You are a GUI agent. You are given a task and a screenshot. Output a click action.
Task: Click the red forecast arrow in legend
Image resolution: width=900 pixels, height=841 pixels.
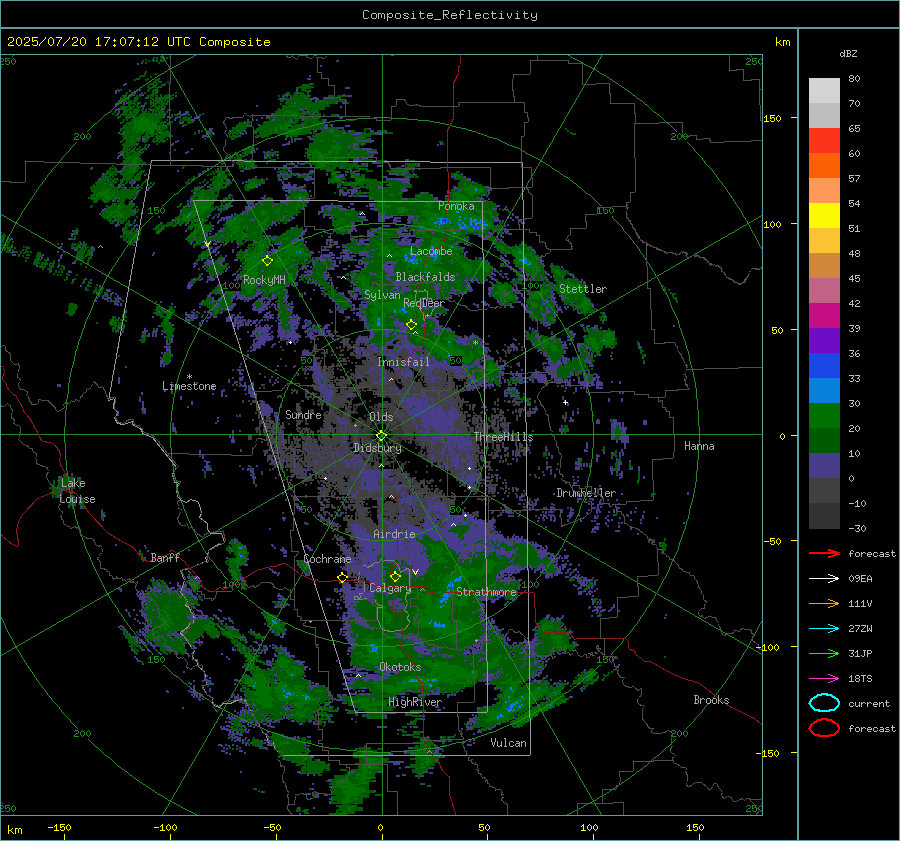[824, 553]
